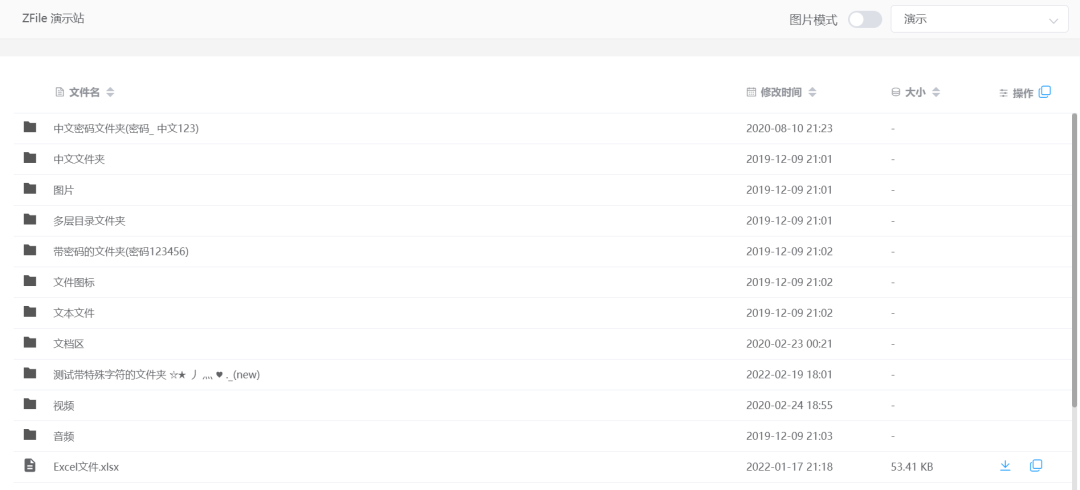Click file icon of Excel文件.xlsx
The image size is (1080, 490).
click(30, 466)
